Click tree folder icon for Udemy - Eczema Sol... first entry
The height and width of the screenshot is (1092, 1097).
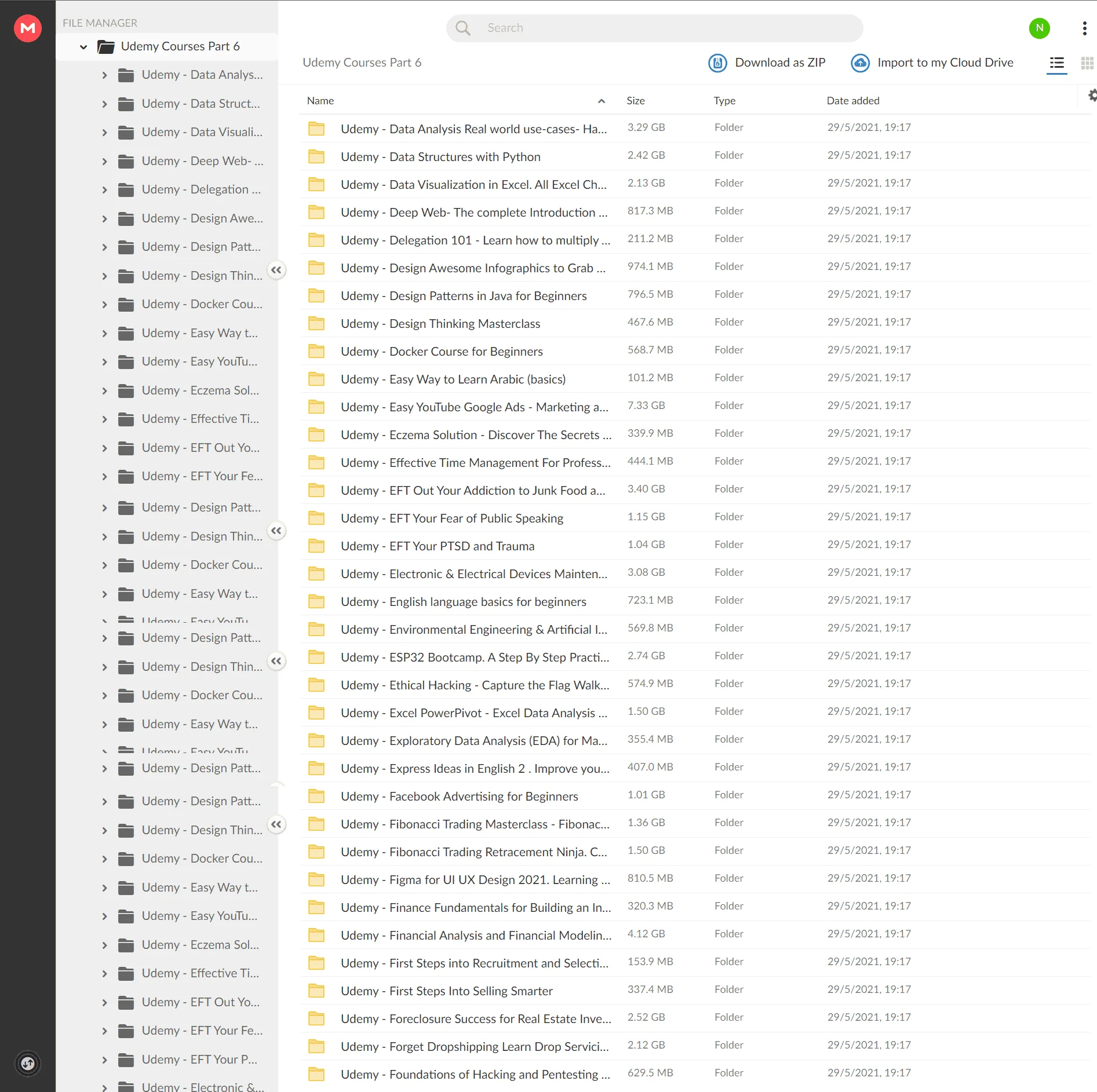[126, 390]
